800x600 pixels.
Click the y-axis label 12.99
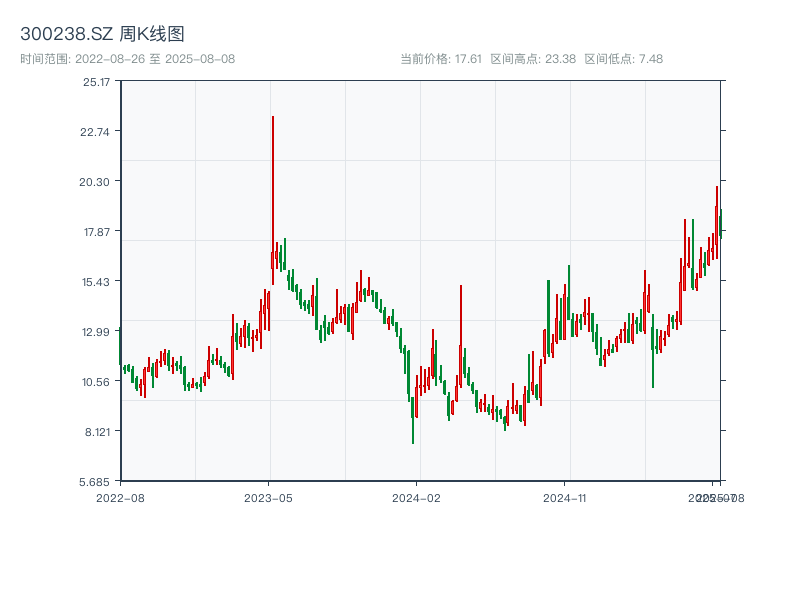96,332
